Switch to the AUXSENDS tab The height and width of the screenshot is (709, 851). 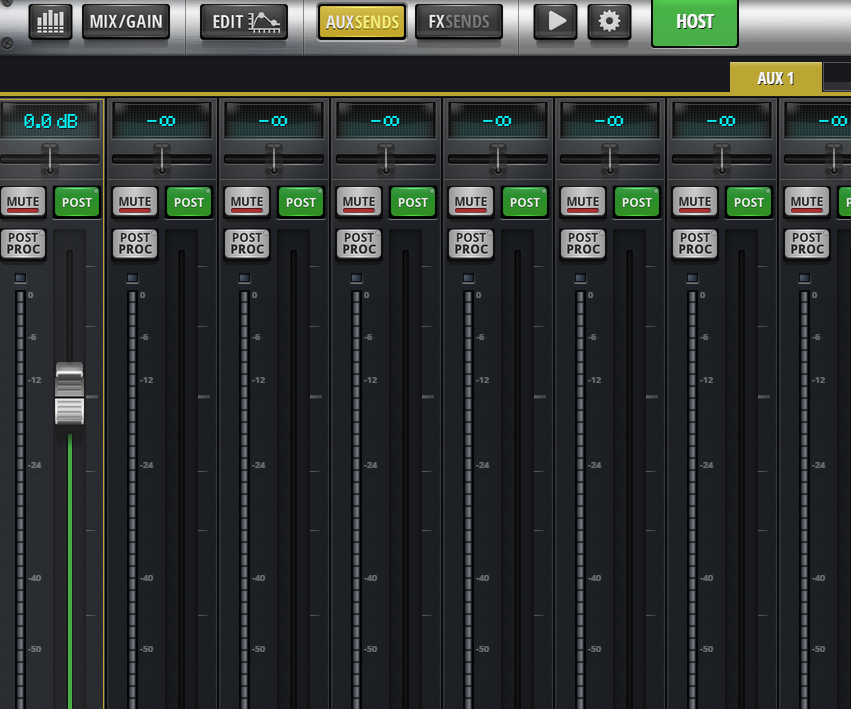pos(361,22)
